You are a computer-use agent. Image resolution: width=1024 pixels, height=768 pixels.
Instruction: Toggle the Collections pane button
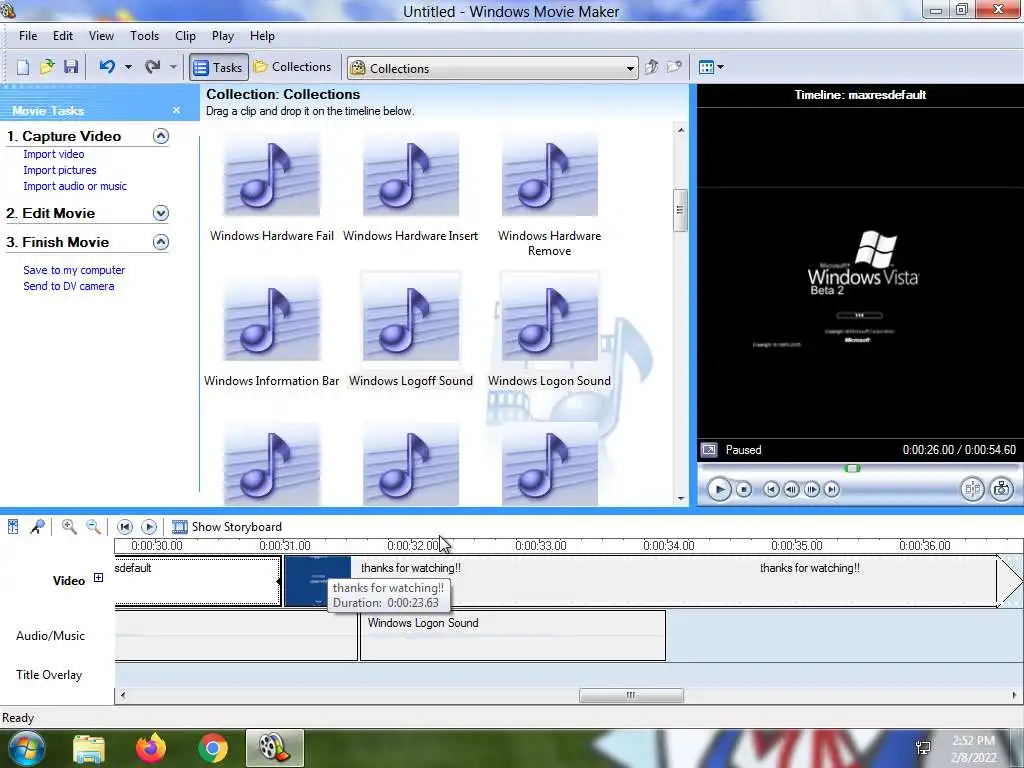293,67
